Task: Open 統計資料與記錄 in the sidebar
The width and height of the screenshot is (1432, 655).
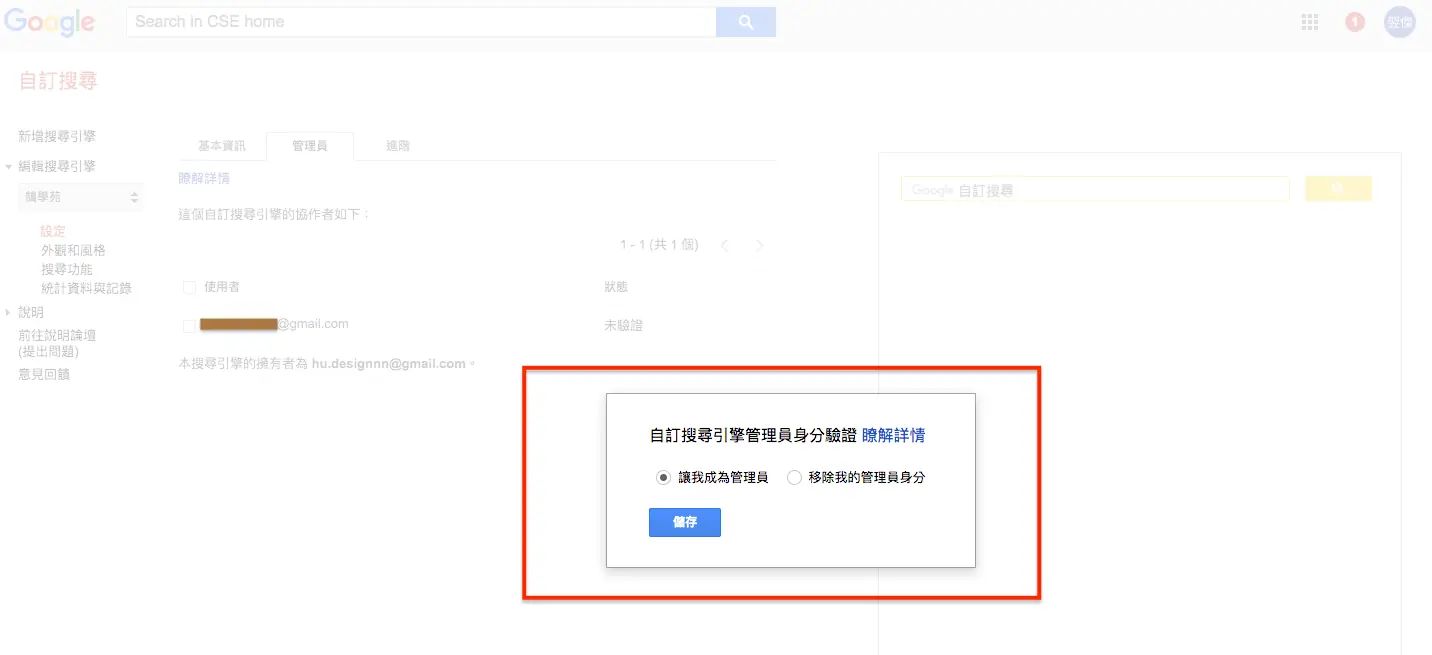Action: point(86,288)
